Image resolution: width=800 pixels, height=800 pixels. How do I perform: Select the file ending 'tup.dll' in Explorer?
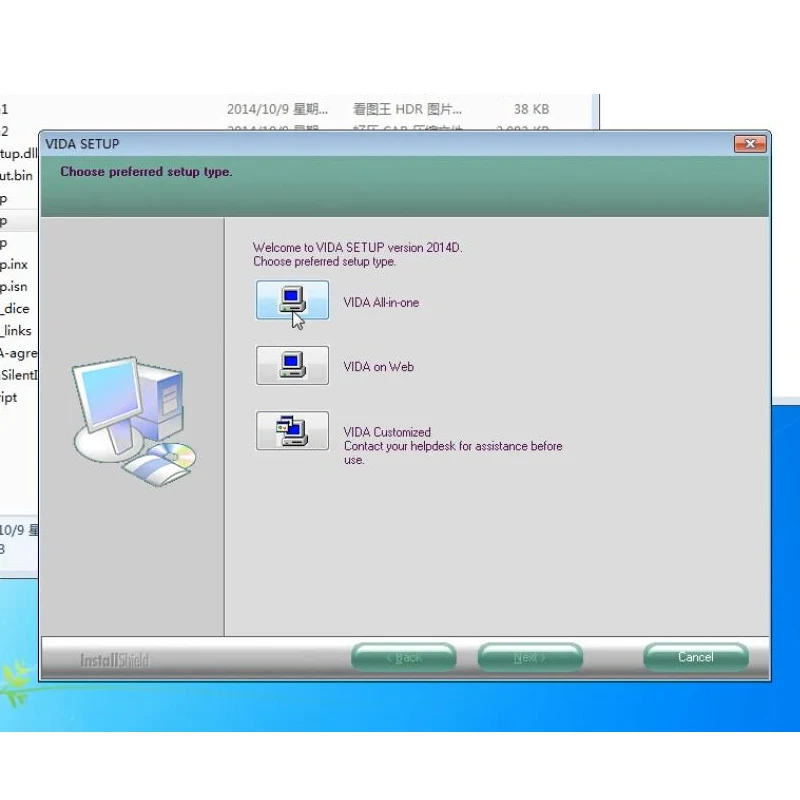[x=18, y=153]
